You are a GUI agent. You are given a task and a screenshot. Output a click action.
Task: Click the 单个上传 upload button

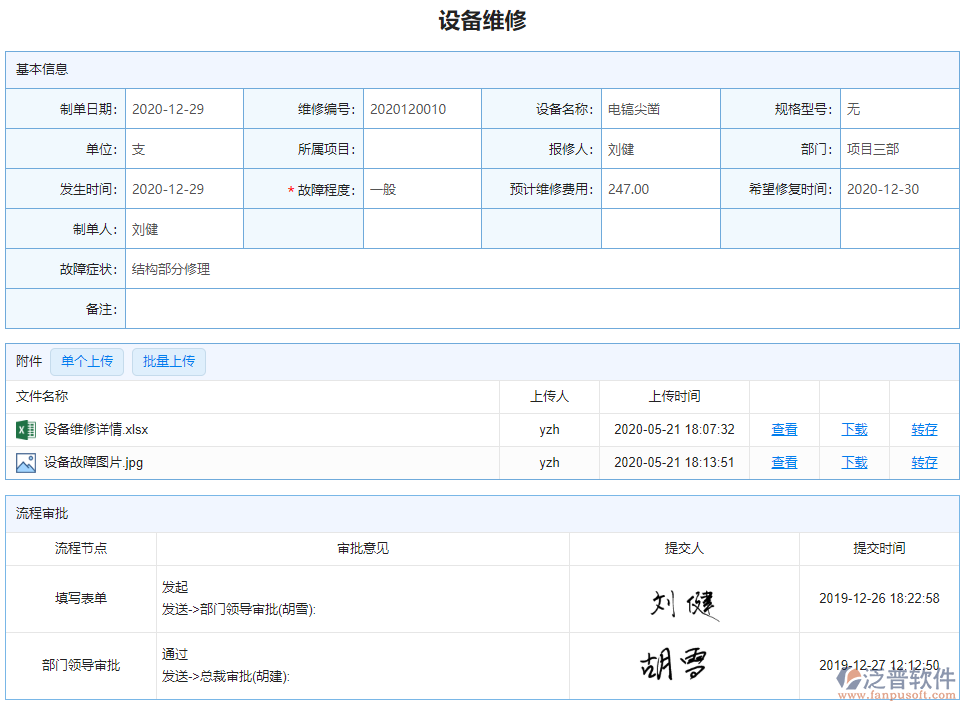(86, 362)
